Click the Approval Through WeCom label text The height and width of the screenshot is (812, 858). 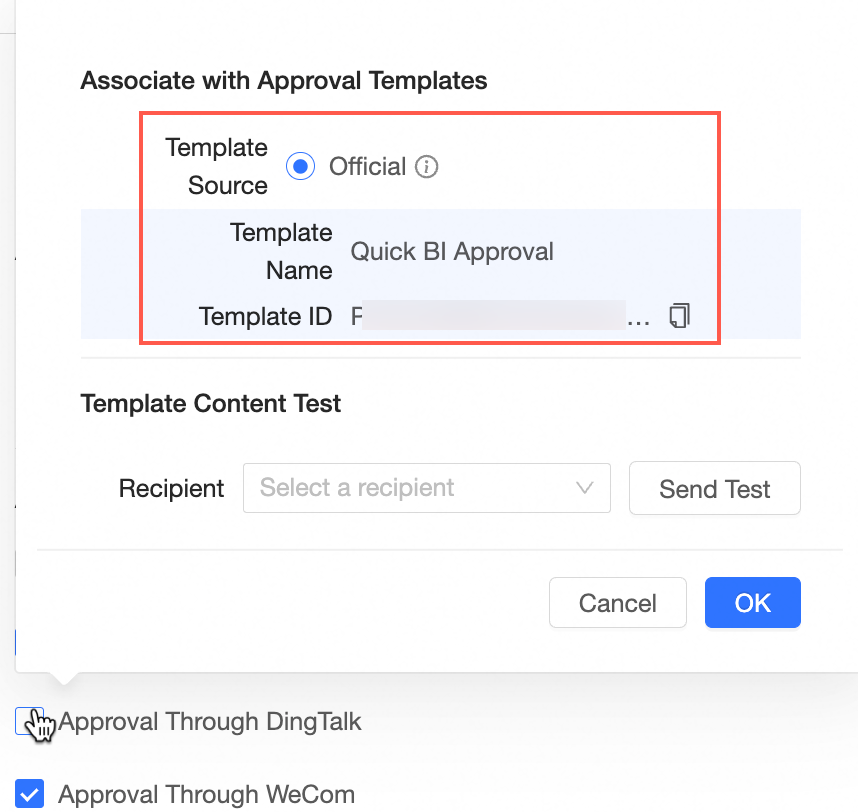(206, 795)
